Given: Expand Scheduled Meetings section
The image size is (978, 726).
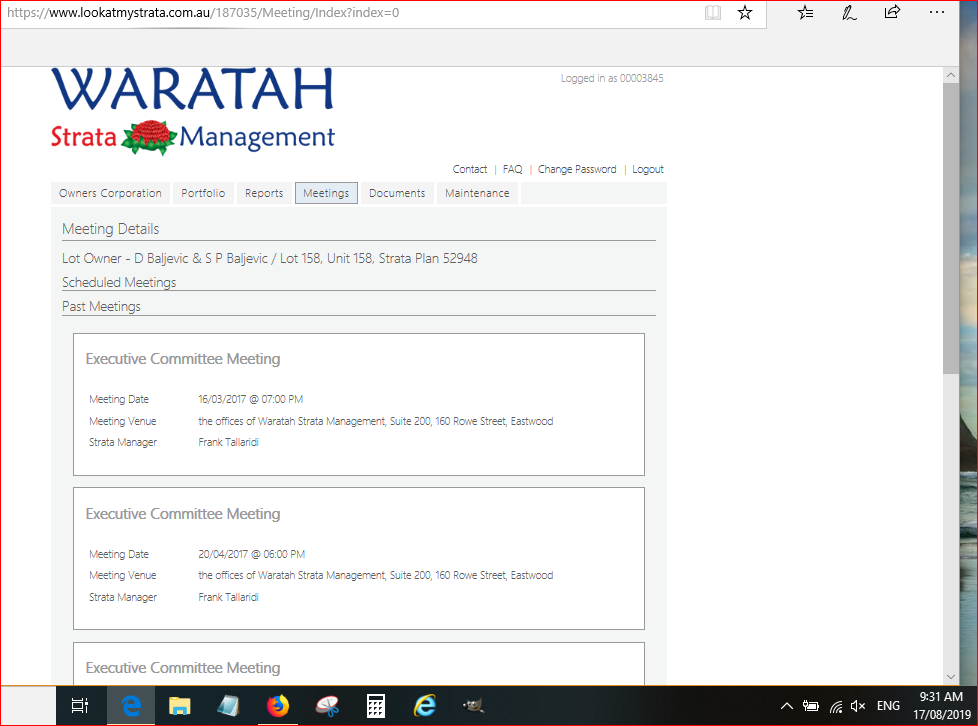Looking at the screenshot, I should (x=119, y=283).
